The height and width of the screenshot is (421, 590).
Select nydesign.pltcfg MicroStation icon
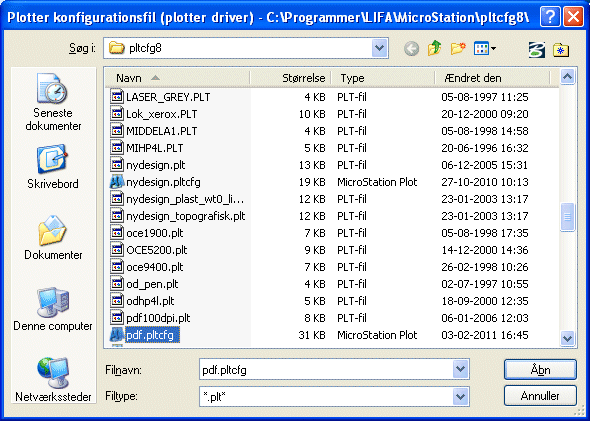pyautogui.click(x=117, y=182)
